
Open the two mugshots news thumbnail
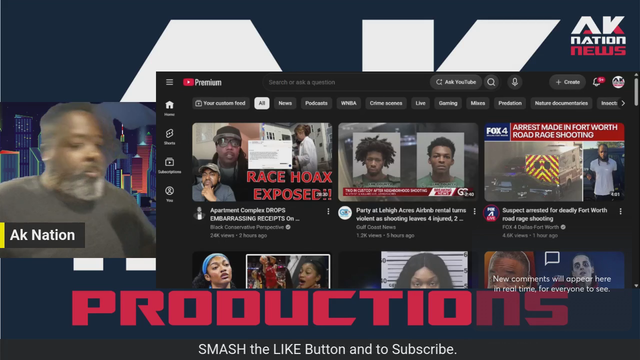point(408,162)
